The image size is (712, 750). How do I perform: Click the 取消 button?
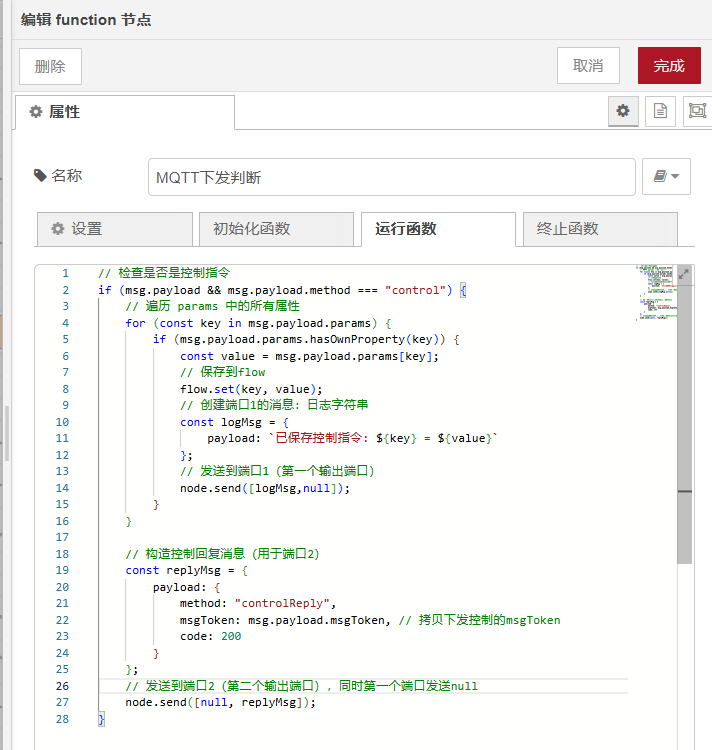point(588,66)
